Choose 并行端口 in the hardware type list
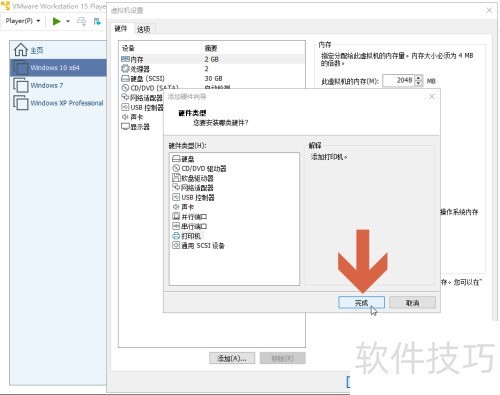Screen dimensions: 500x395 point(190,217)
